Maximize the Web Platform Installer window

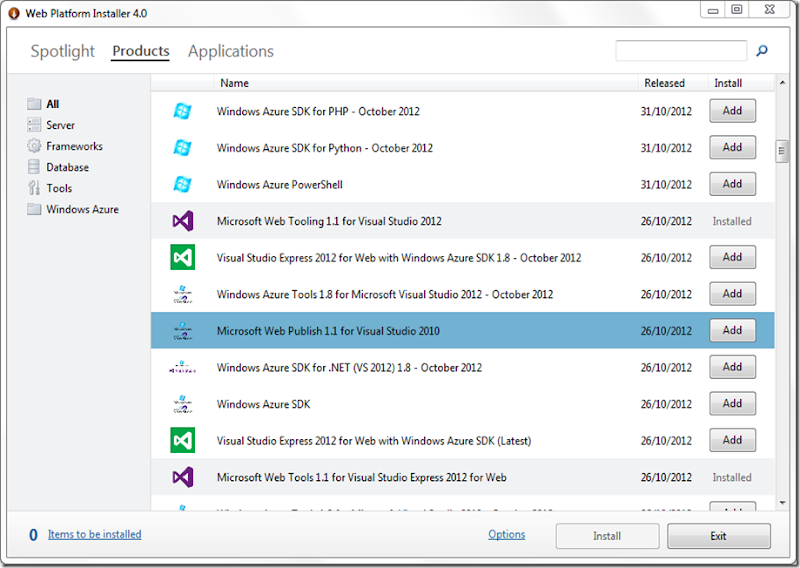(x=737, y=10)
